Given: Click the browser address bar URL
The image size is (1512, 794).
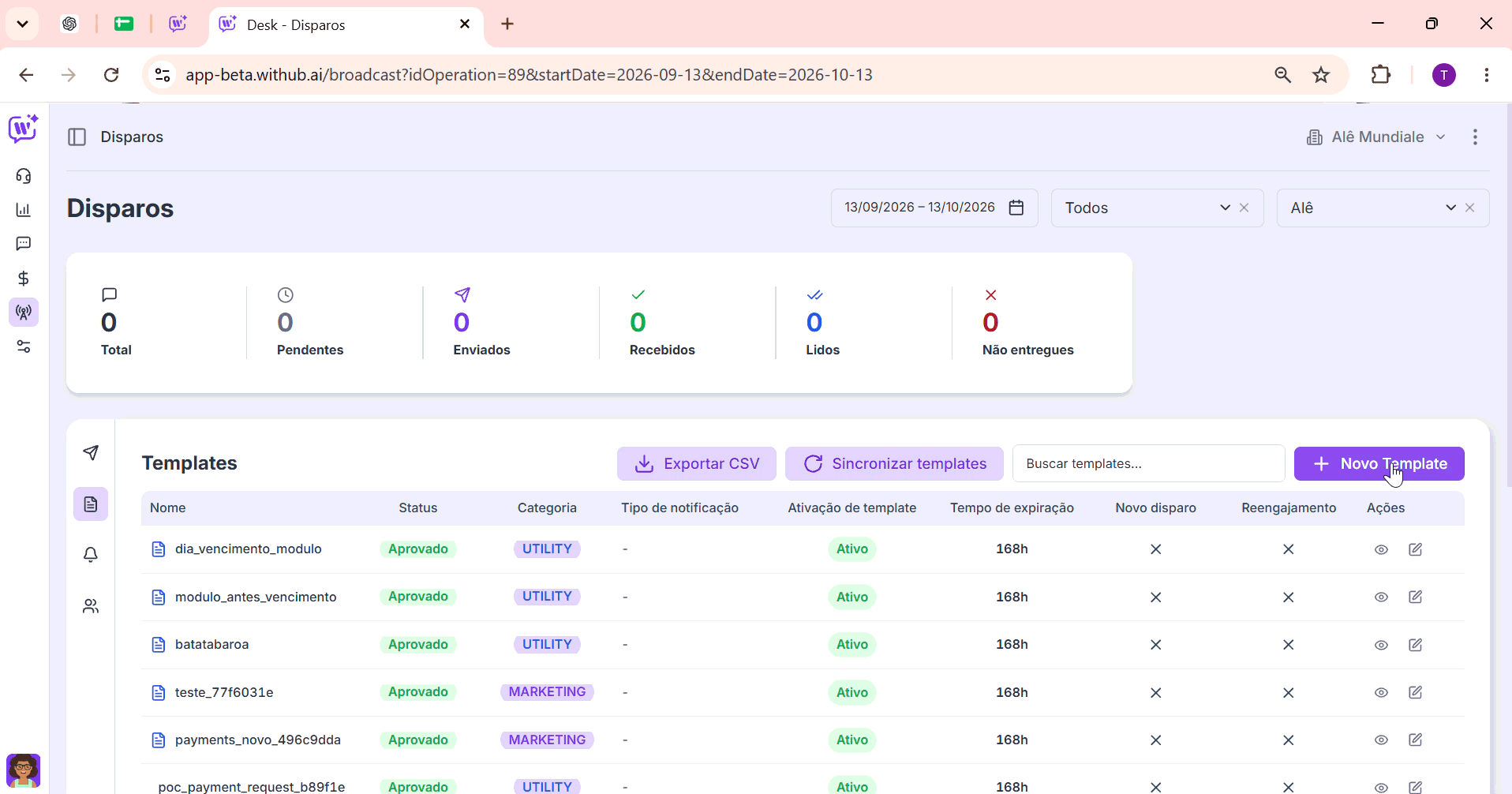Looking at the screenshot, I should coord(529,75).
